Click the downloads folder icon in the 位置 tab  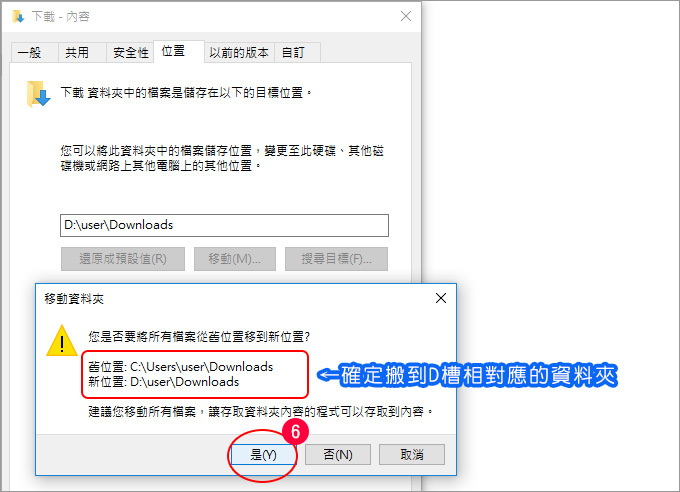38,94
